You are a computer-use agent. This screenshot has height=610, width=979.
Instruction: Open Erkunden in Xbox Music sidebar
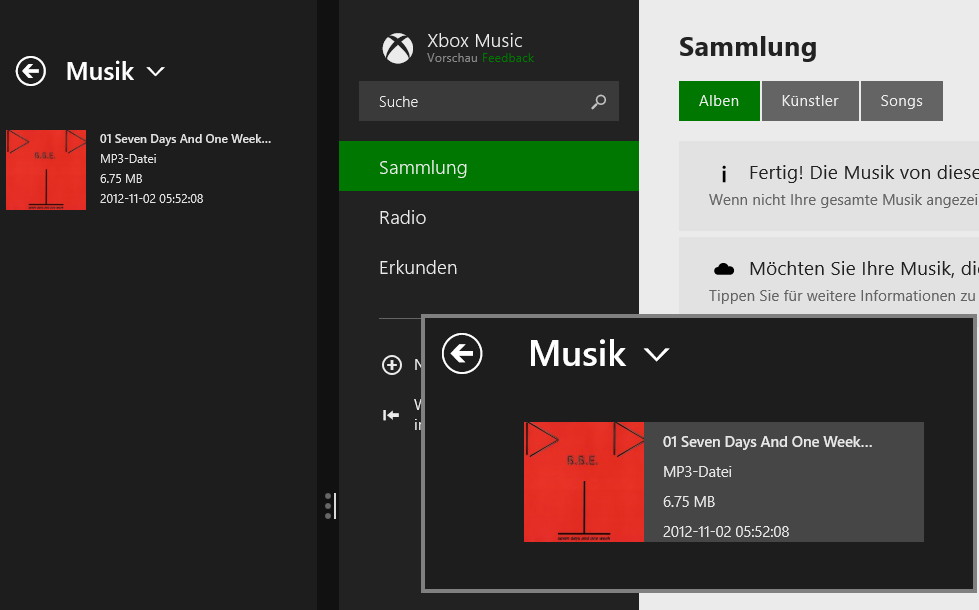point(418,267)
